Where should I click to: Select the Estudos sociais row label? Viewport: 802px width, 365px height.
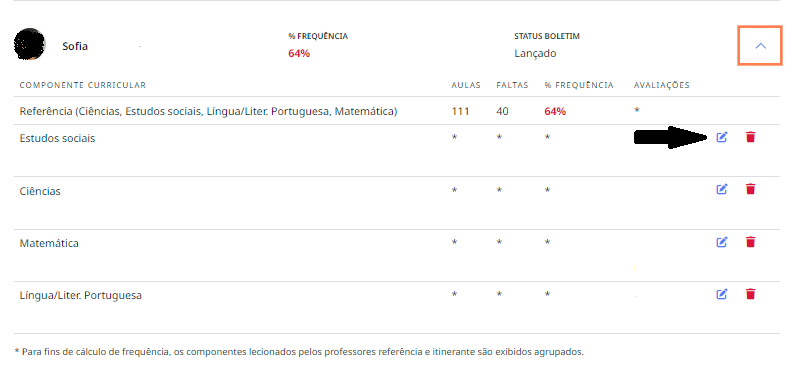tap(57, 139)
